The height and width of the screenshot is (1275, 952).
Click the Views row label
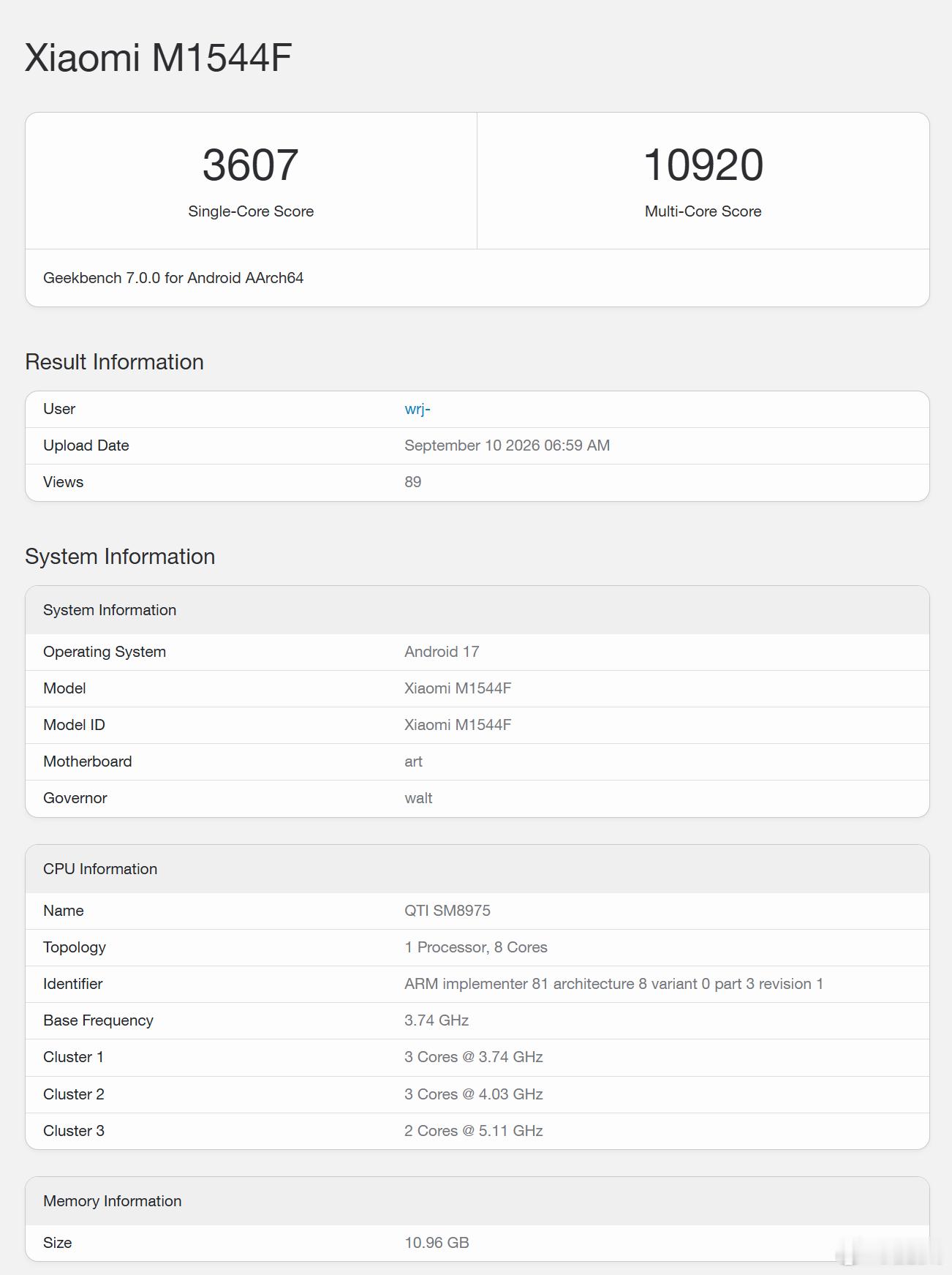click(x=64, y=482)
